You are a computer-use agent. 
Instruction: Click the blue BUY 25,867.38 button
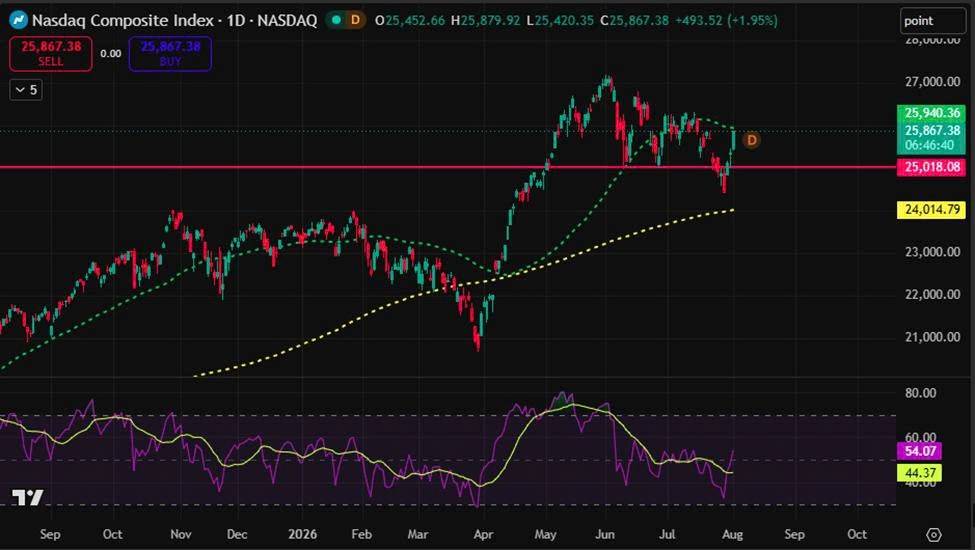tap(170, 53)
